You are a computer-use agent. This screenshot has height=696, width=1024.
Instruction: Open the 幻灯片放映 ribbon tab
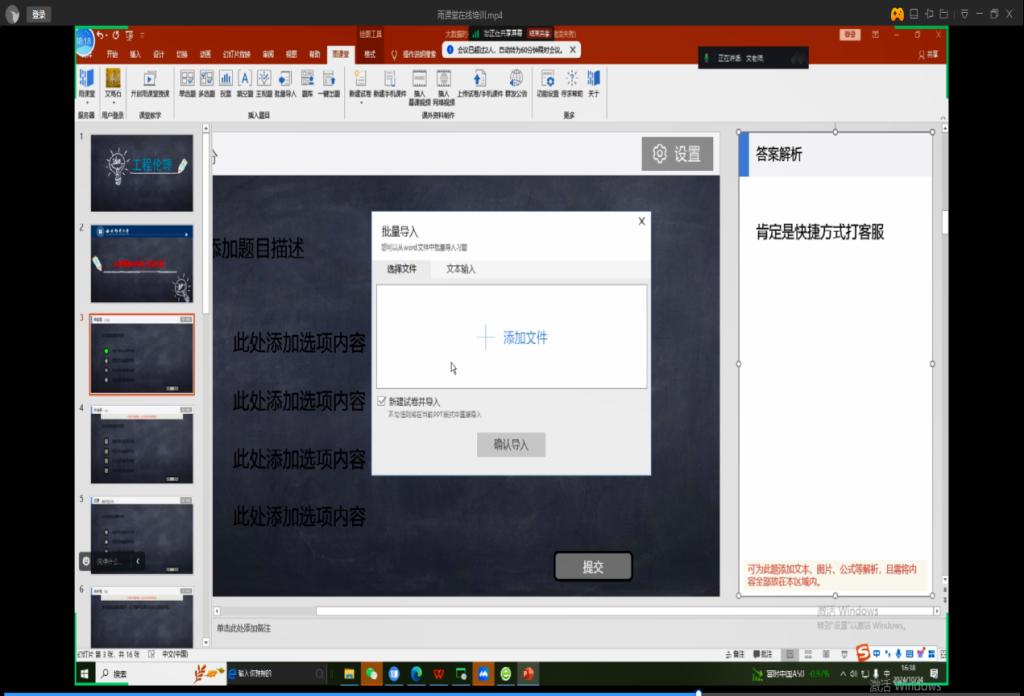point(236,55)
